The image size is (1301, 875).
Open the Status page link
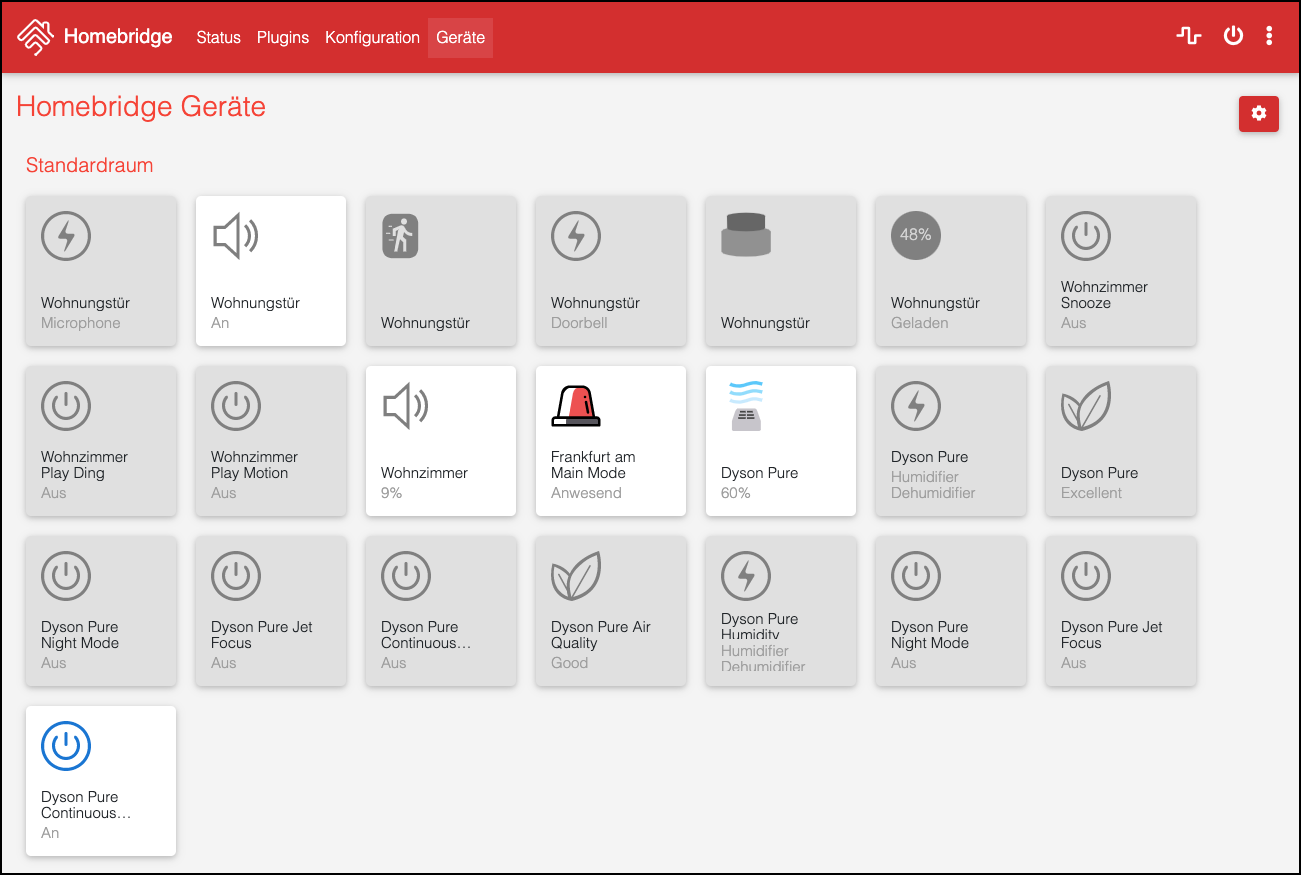pyautogui.click(x=218, y=38)
